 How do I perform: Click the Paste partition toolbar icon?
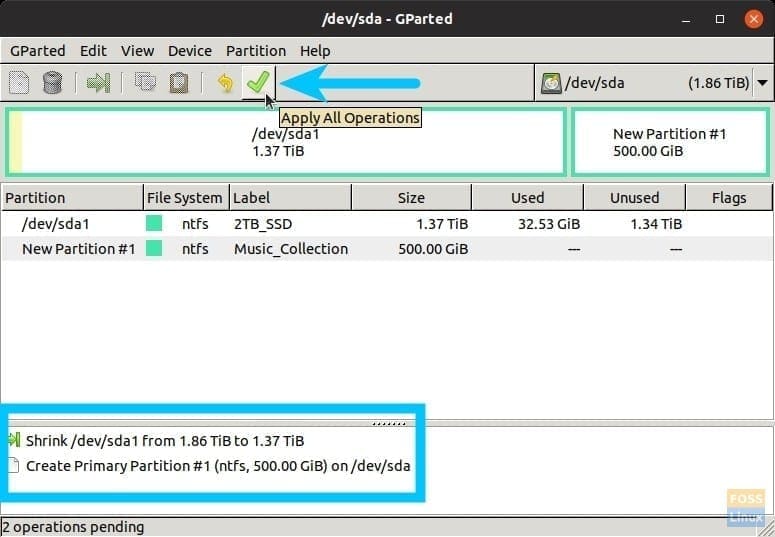coord(178,83)
